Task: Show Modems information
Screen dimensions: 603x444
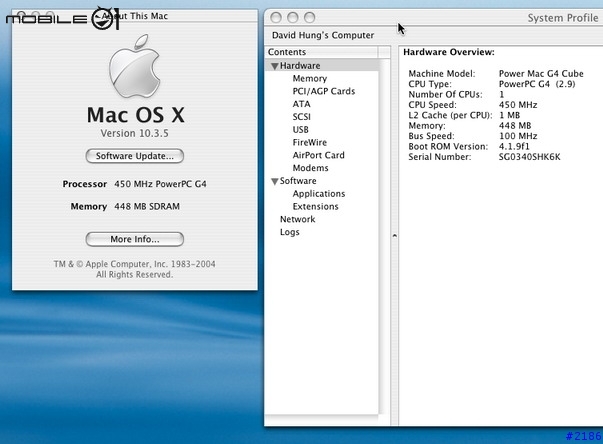Action: click(x=310, y=168)
